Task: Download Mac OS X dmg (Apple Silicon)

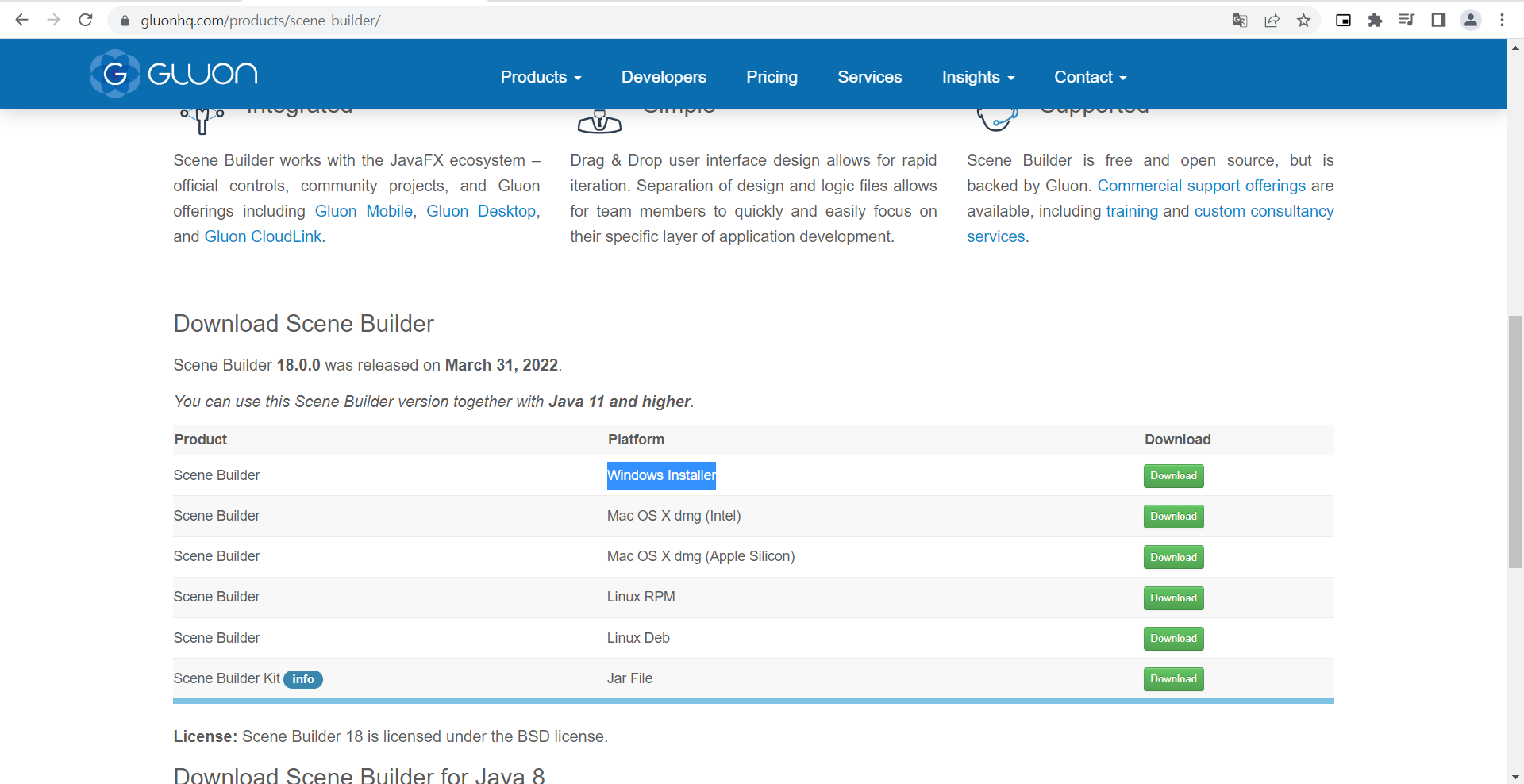Action: tap(1173, 557)
